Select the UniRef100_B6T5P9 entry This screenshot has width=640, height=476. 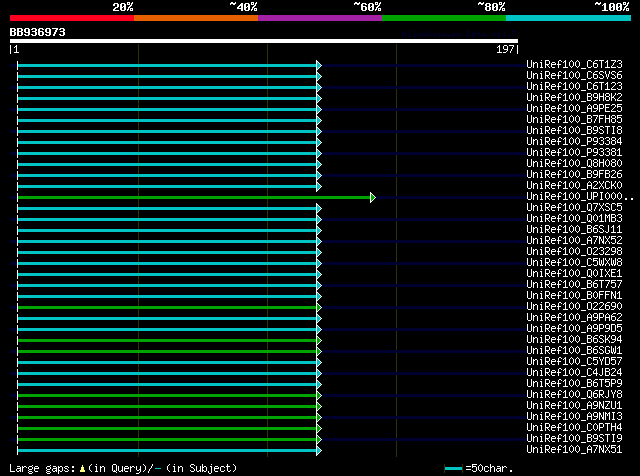(574, 384)
